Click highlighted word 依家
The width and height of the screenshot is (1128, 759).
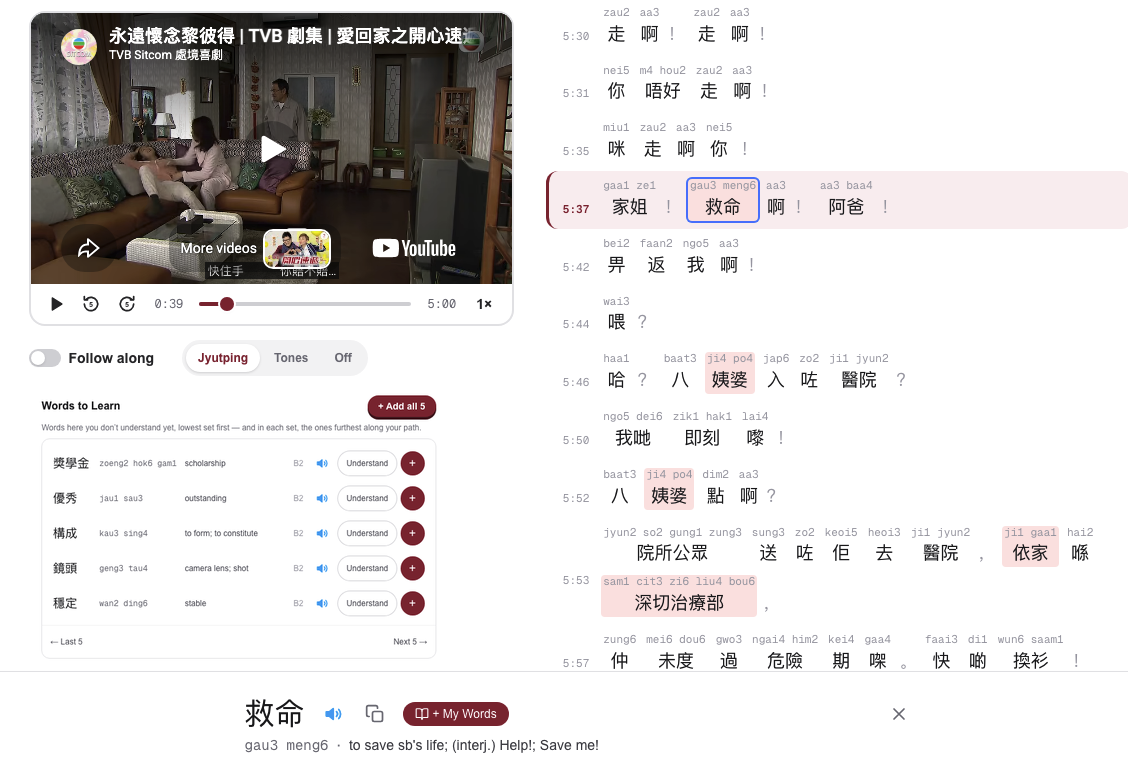(x=1030, y=546)
